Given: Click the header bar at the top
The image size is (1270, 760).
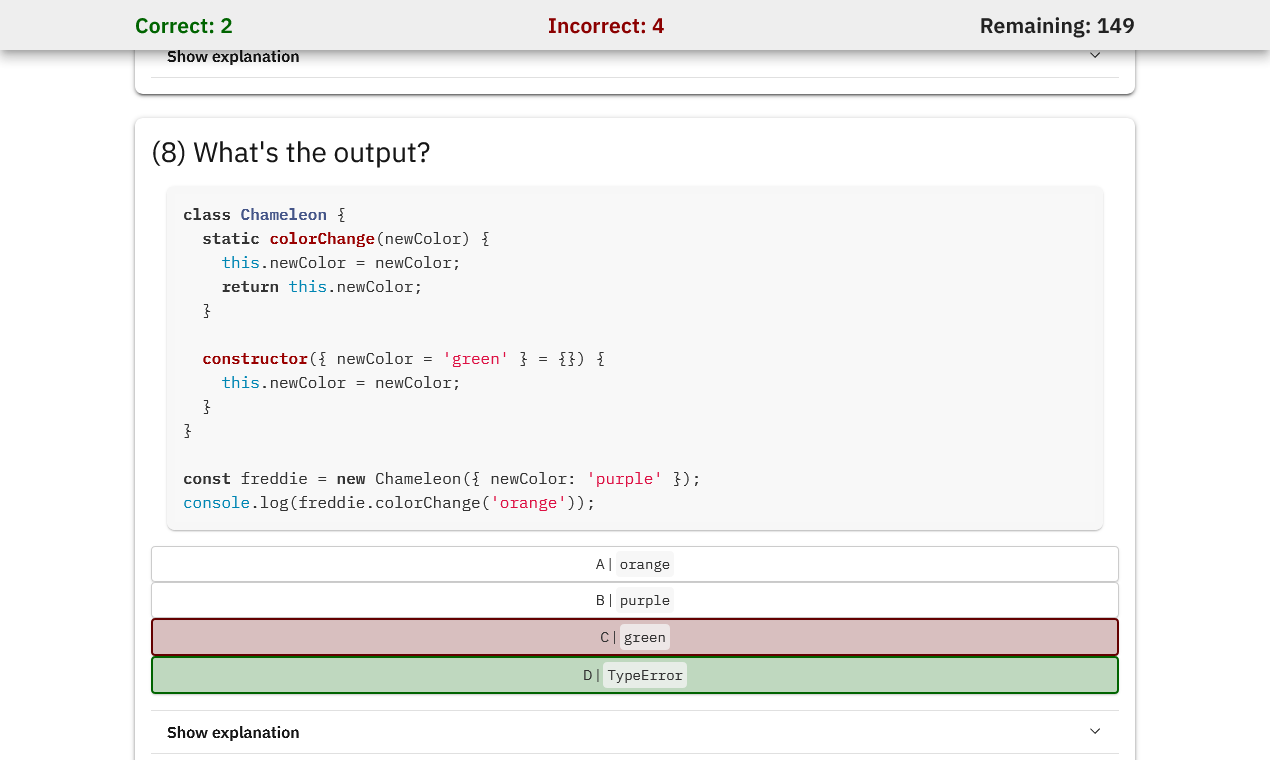Looking at the screenshot, I should tap(634, 24).
